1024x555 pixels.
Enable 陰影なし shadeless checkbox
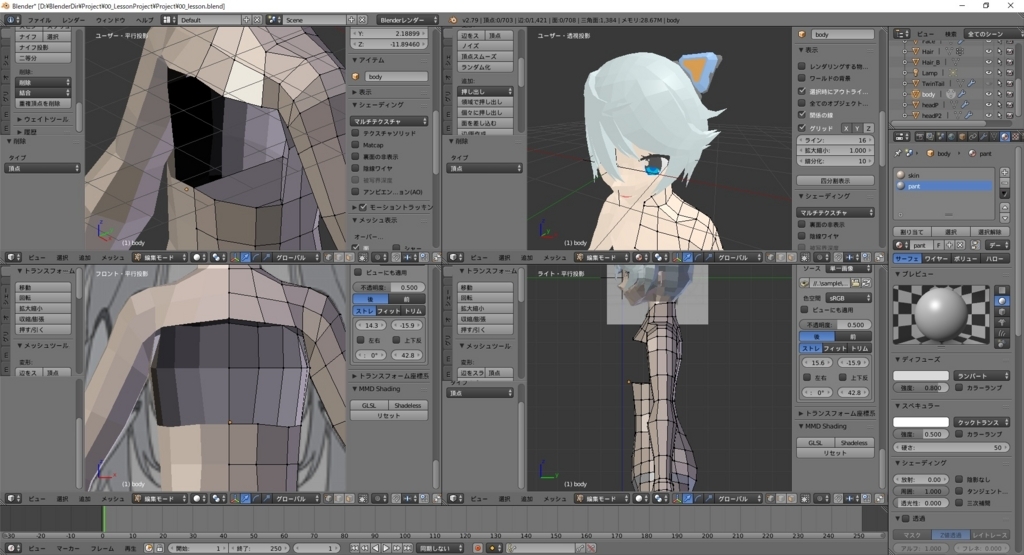(x=959, y=479)
